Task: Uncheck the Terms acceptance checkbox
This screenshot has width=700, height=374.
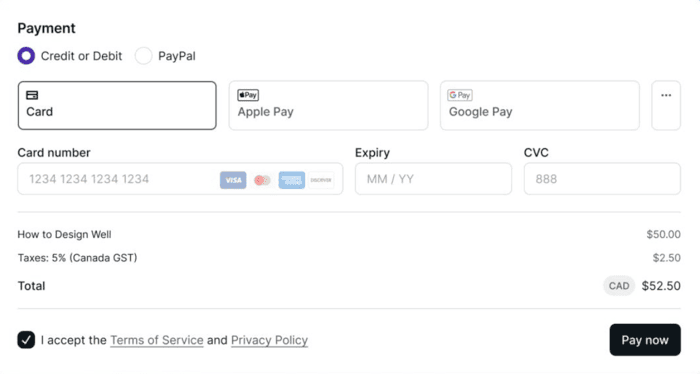Action: coord(26,340)
